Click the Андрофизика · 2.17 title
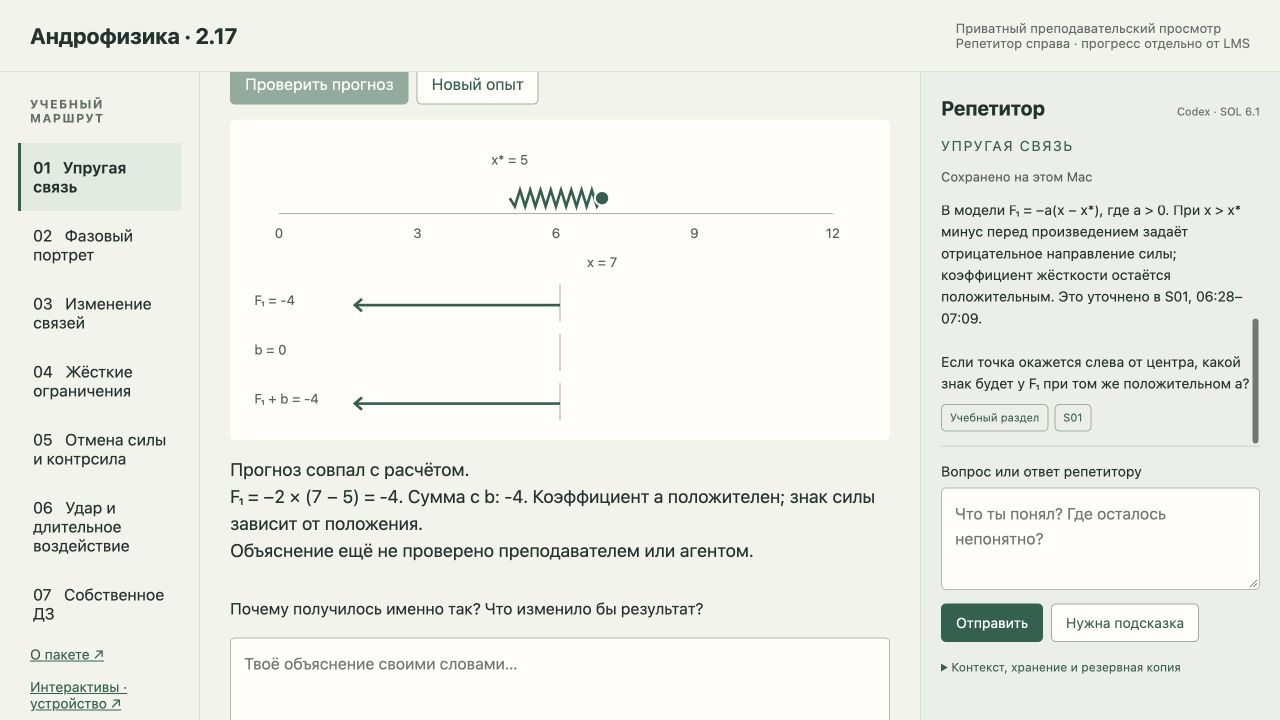Image resolution: width=1280 pixels, height=720 pixels. tap(133, 37)
